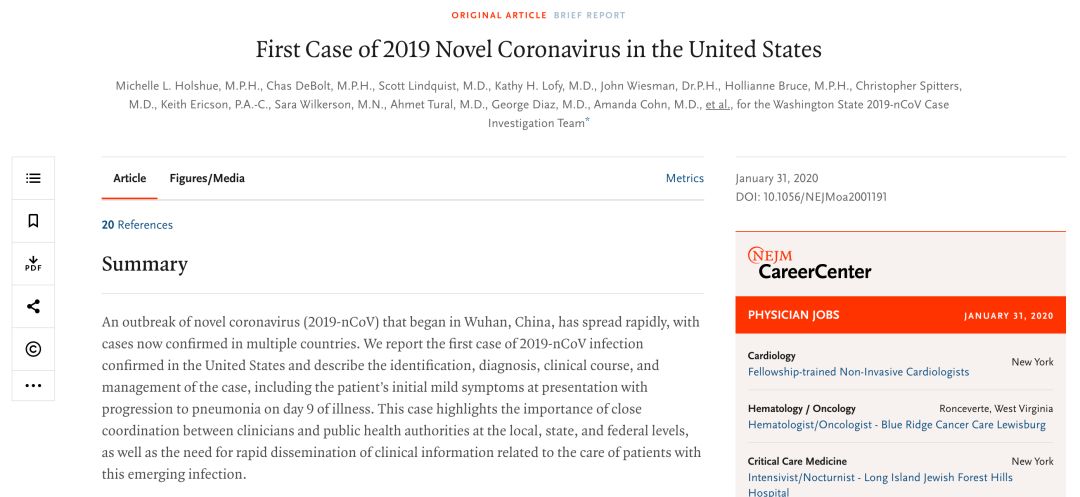Open Fellowship-trained Non-Invasive Cardiologists job listing
Viewport: 1080px width, 497px height.
click(x=858, y=372)
